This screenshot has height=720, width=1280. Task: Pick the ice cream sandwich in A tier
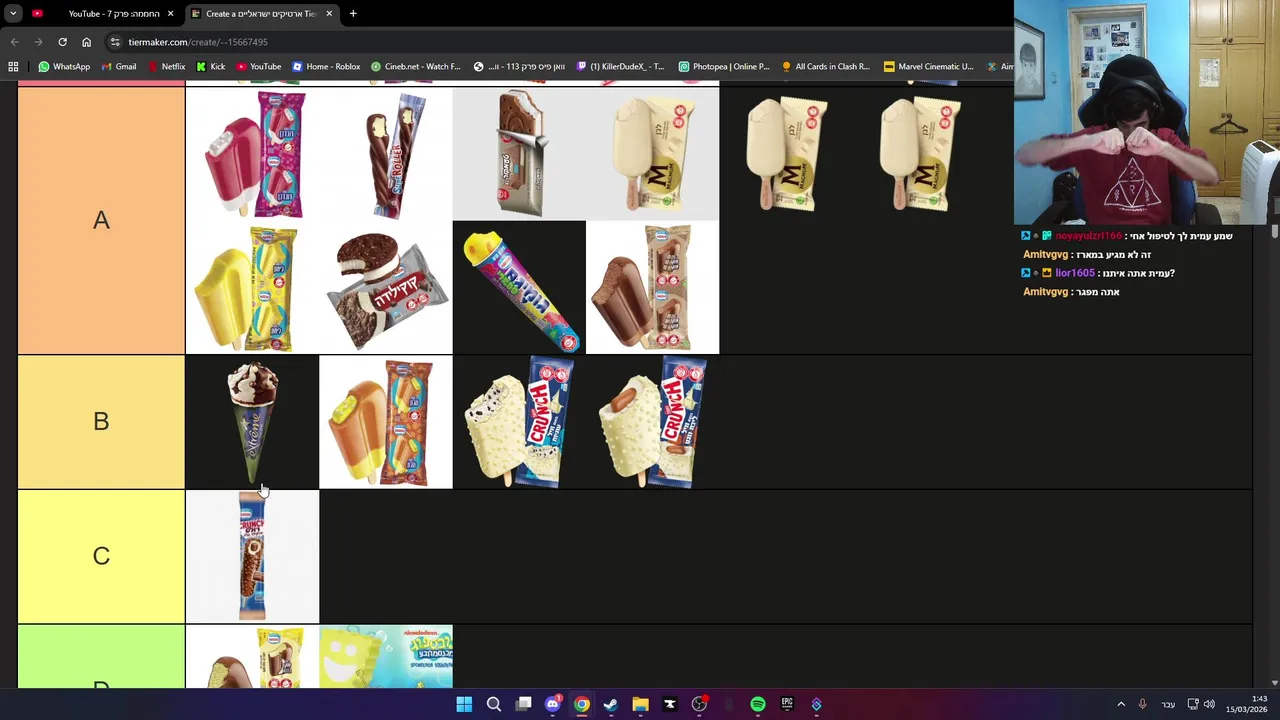519,154
